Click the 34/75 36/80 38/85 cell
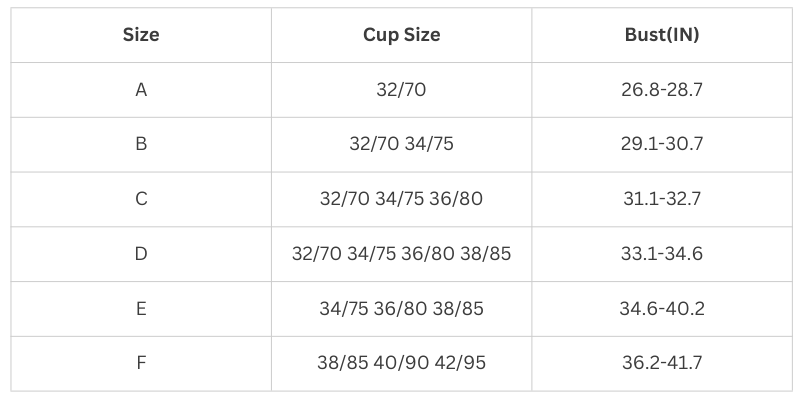Viewport: 800px width, 400px height. [401, 308]
